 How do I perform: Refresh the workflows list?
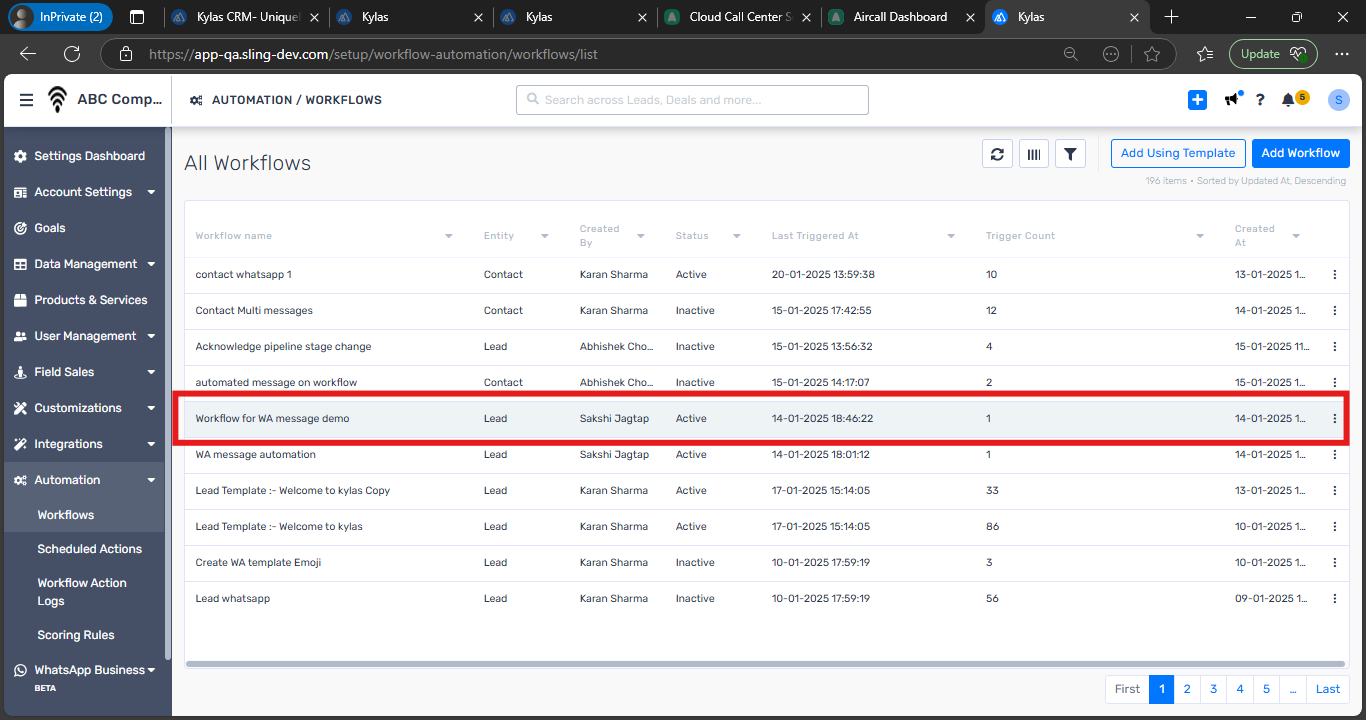[997, 153]
